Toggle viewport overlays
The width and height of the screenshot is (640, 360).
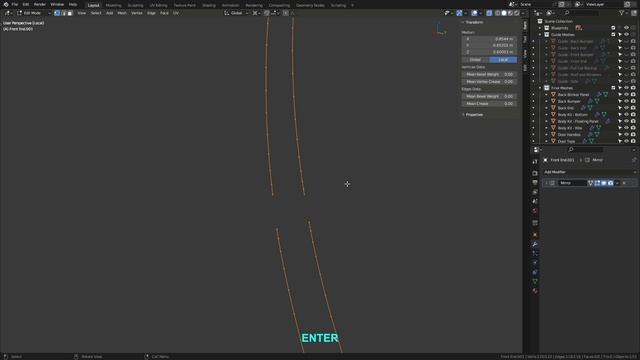tap(474, 13)
